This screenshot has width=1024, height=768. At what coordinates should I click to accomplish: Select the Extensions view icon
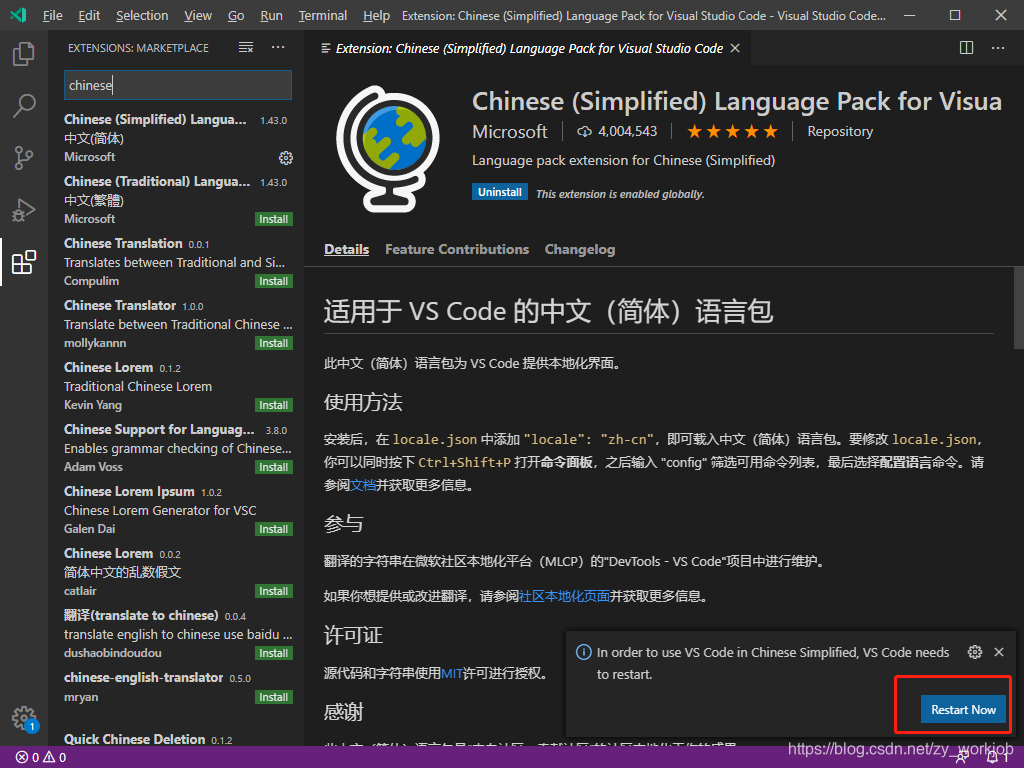(24, 262)
